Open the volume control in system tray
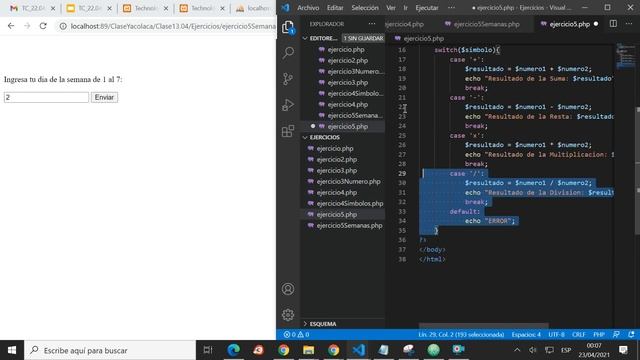 click(x=533, y=350)
